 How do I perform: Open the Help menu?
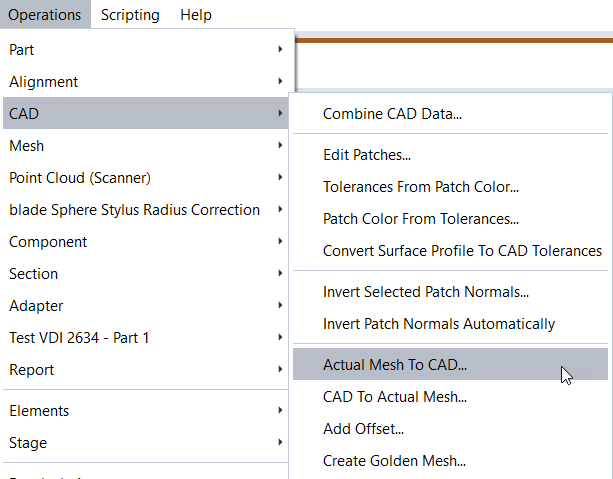[x=196, y=15]
